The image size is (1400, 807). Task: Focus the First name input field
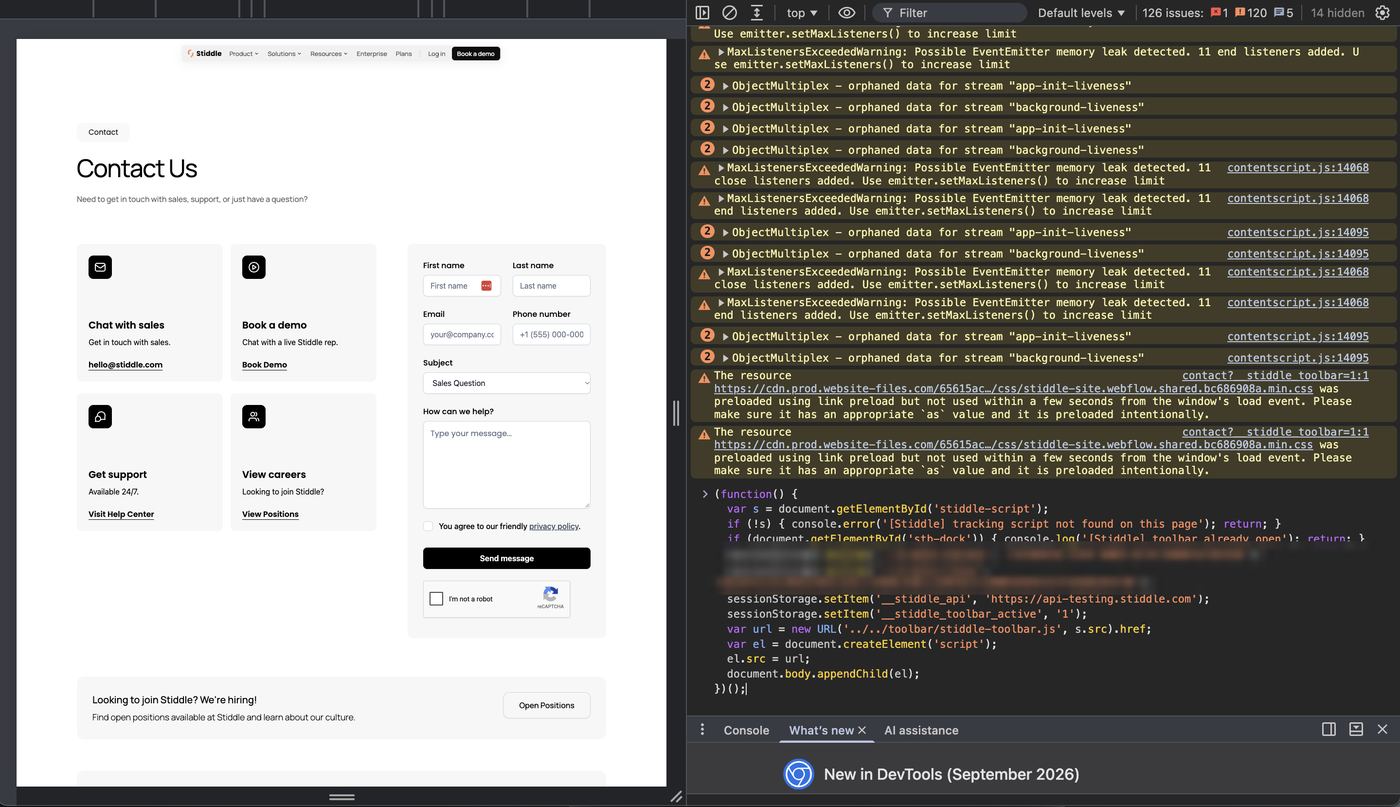point(461,286)
